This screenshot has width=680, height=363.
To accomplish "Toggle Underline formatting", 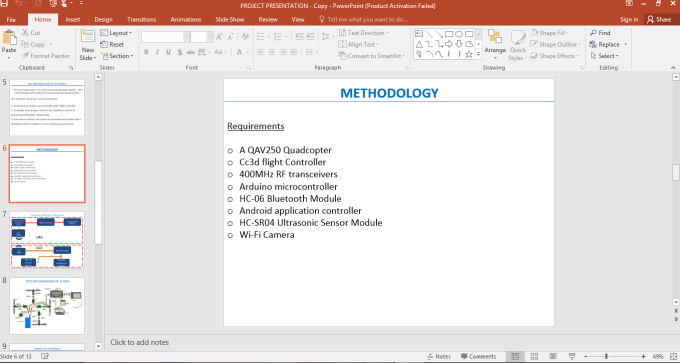I will point(168,52).
